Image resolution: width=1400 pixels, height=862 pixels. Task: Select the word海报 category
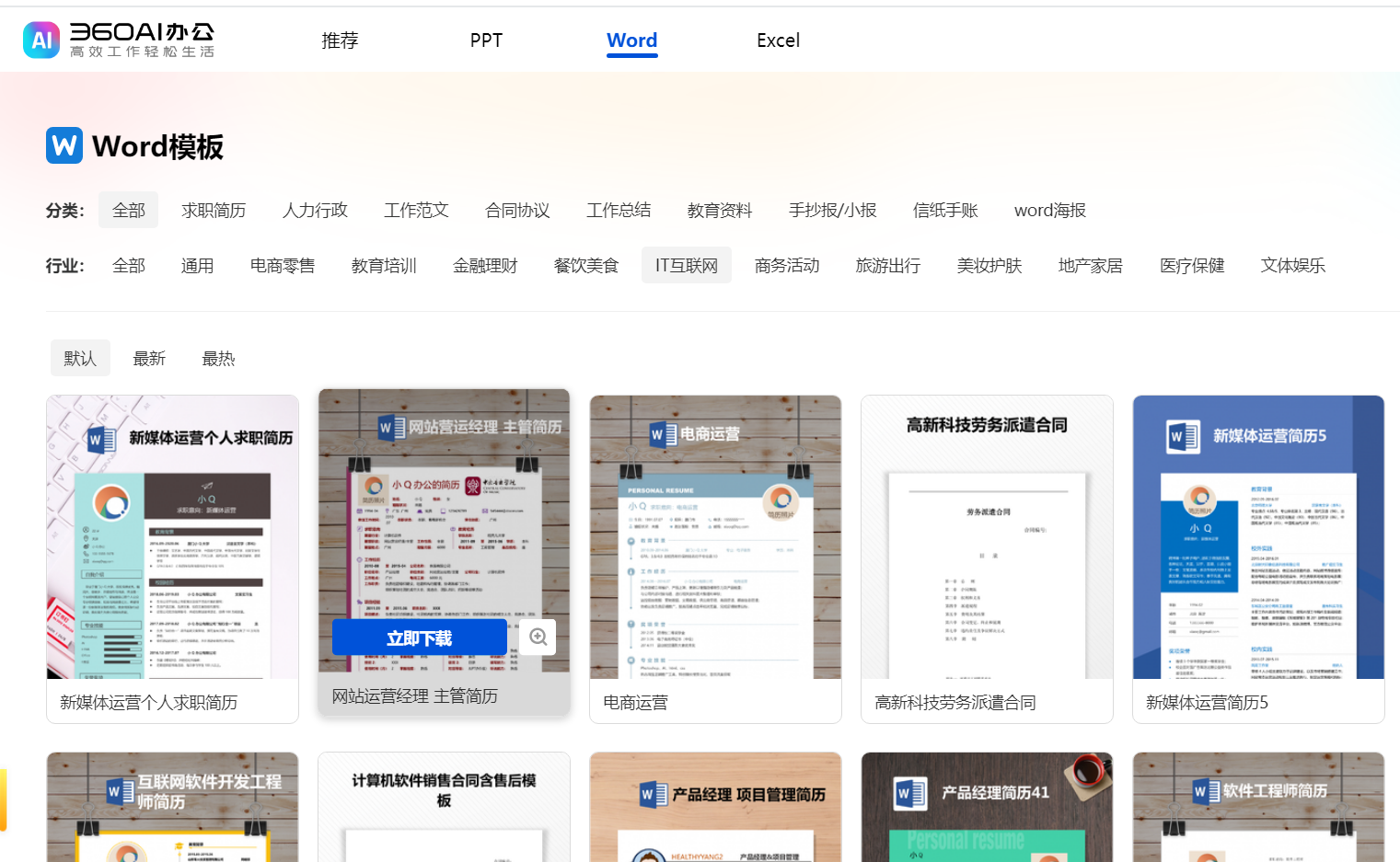(1049, 210)
